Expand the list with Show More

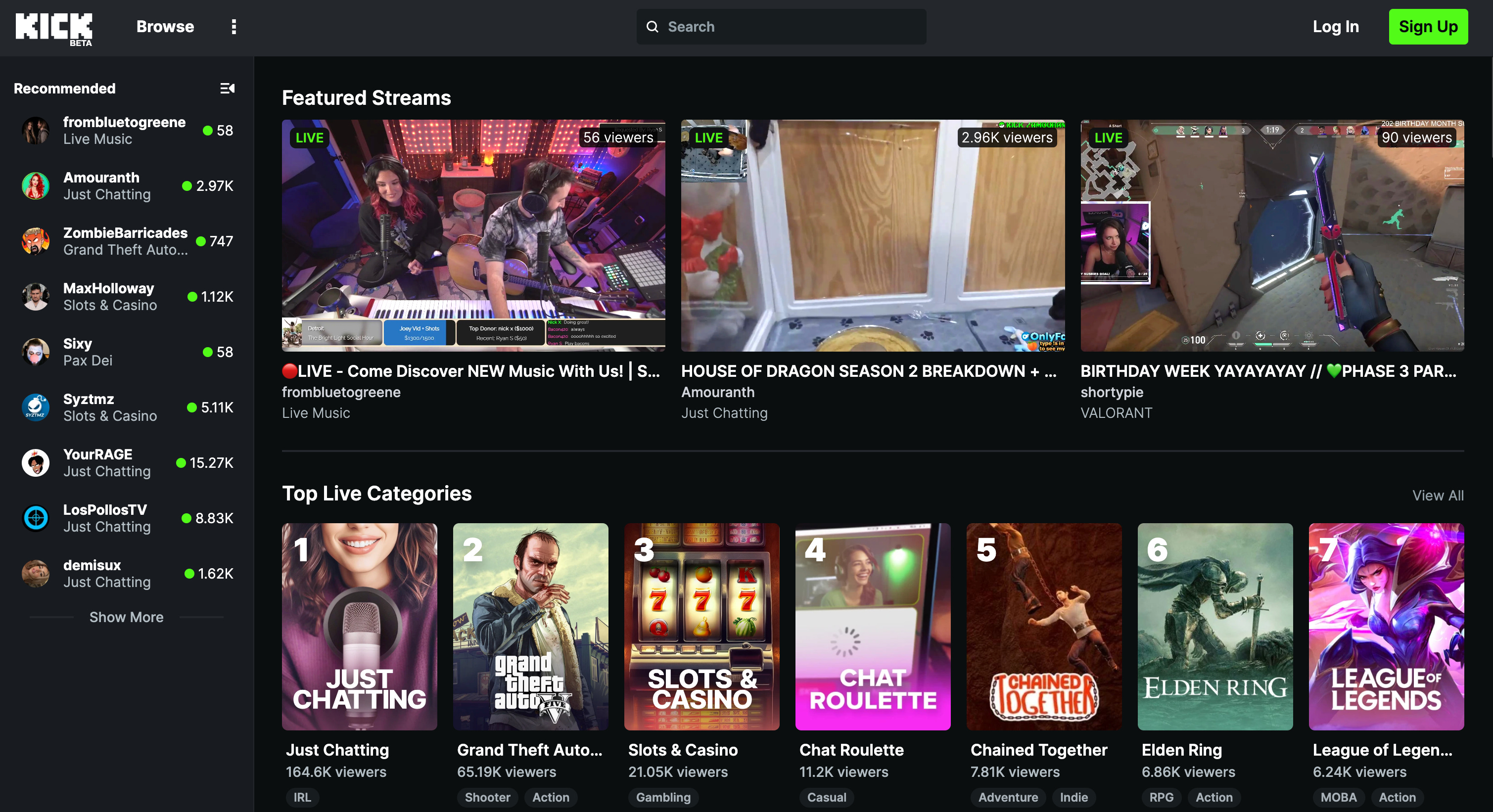point(126,617)
